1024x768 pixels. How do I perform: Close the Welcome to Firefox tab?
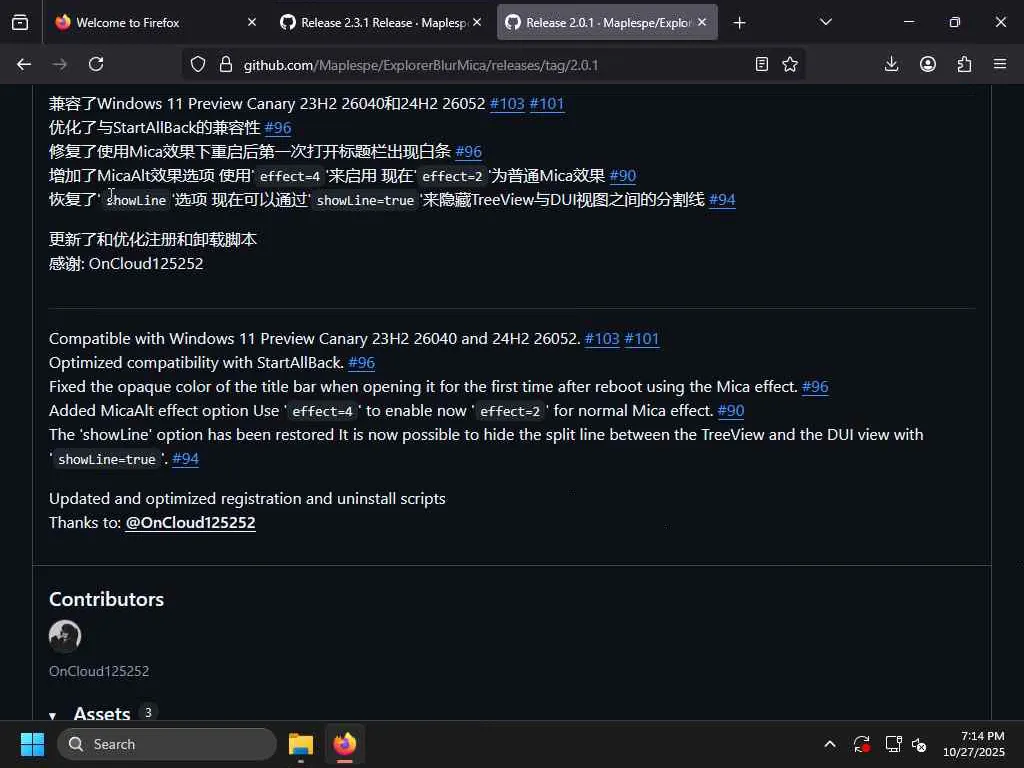pos(252,22)
